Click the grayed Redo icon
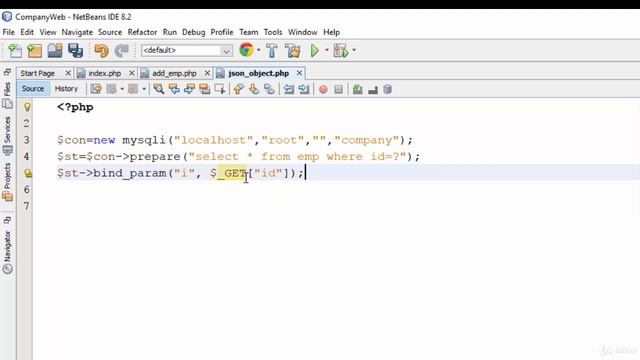640x360 pixels. tap(122, 51)
